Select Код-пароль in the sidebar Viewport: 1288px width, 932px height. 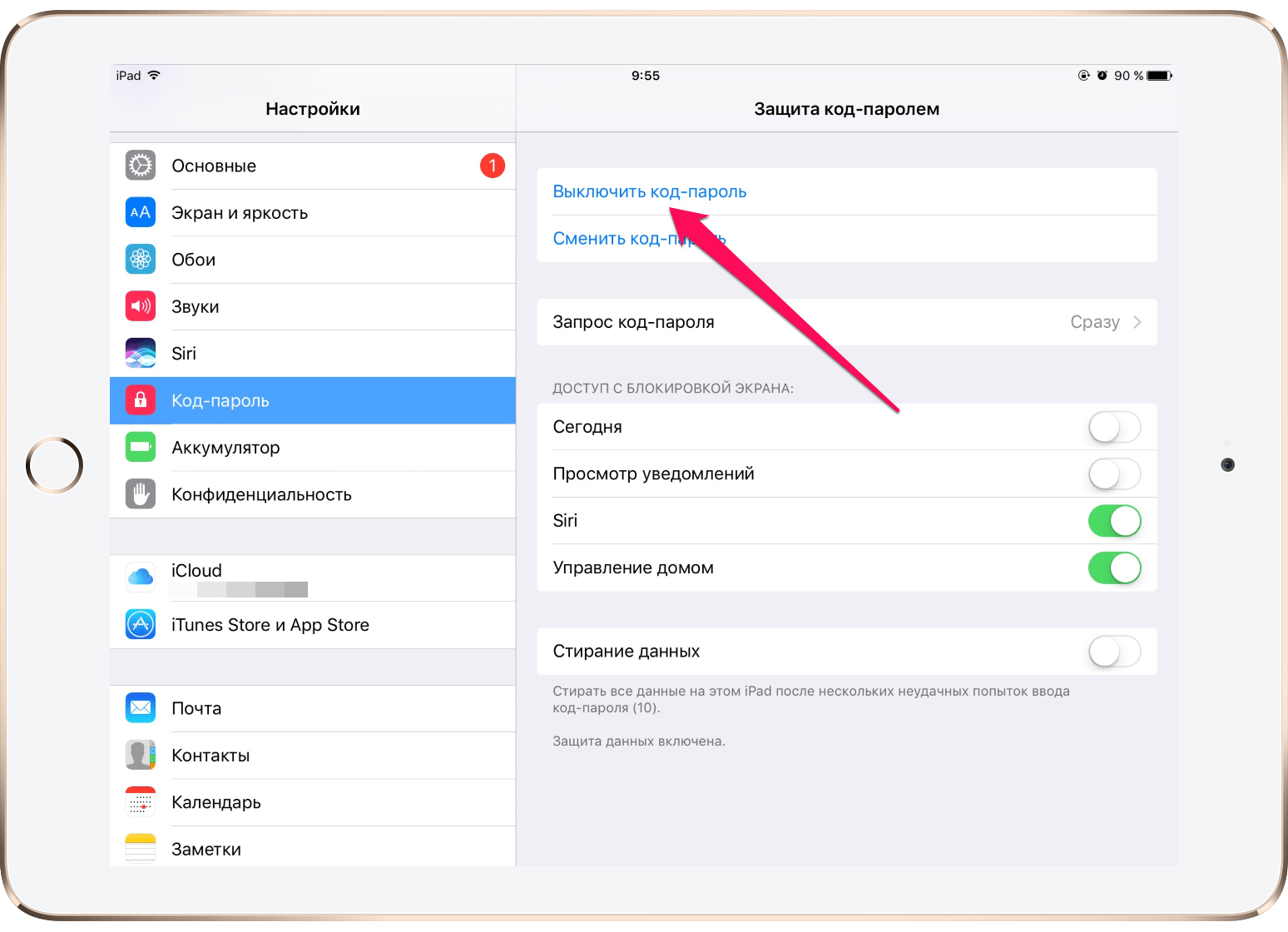tap(313, 400)
